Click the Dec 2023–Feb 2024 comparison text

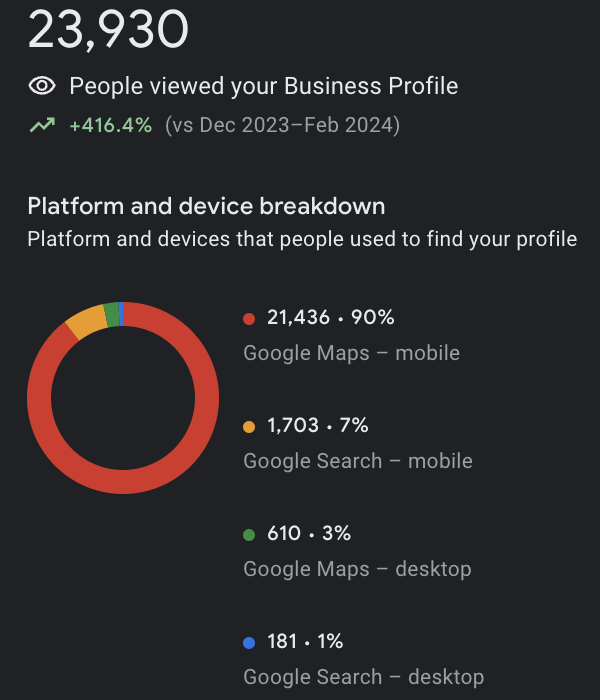click(281, 126)
